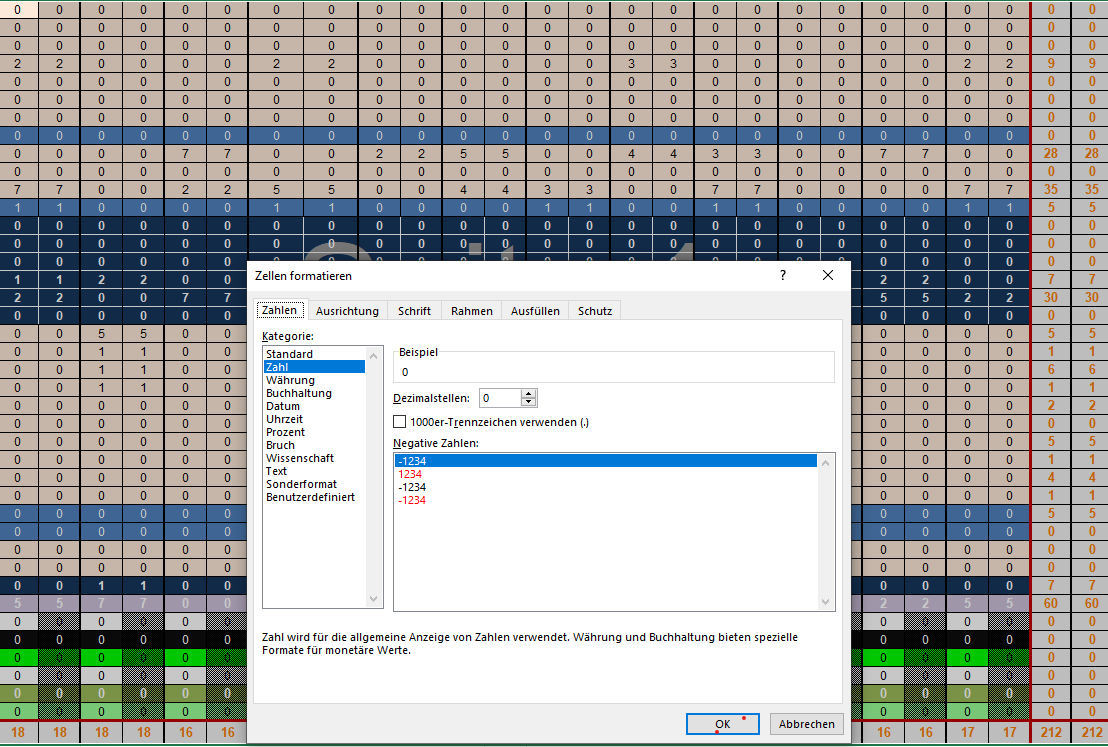Select Währung in the Kategorie list
The height and width of the screenshot is (747, 1108).
coord(290,380)
